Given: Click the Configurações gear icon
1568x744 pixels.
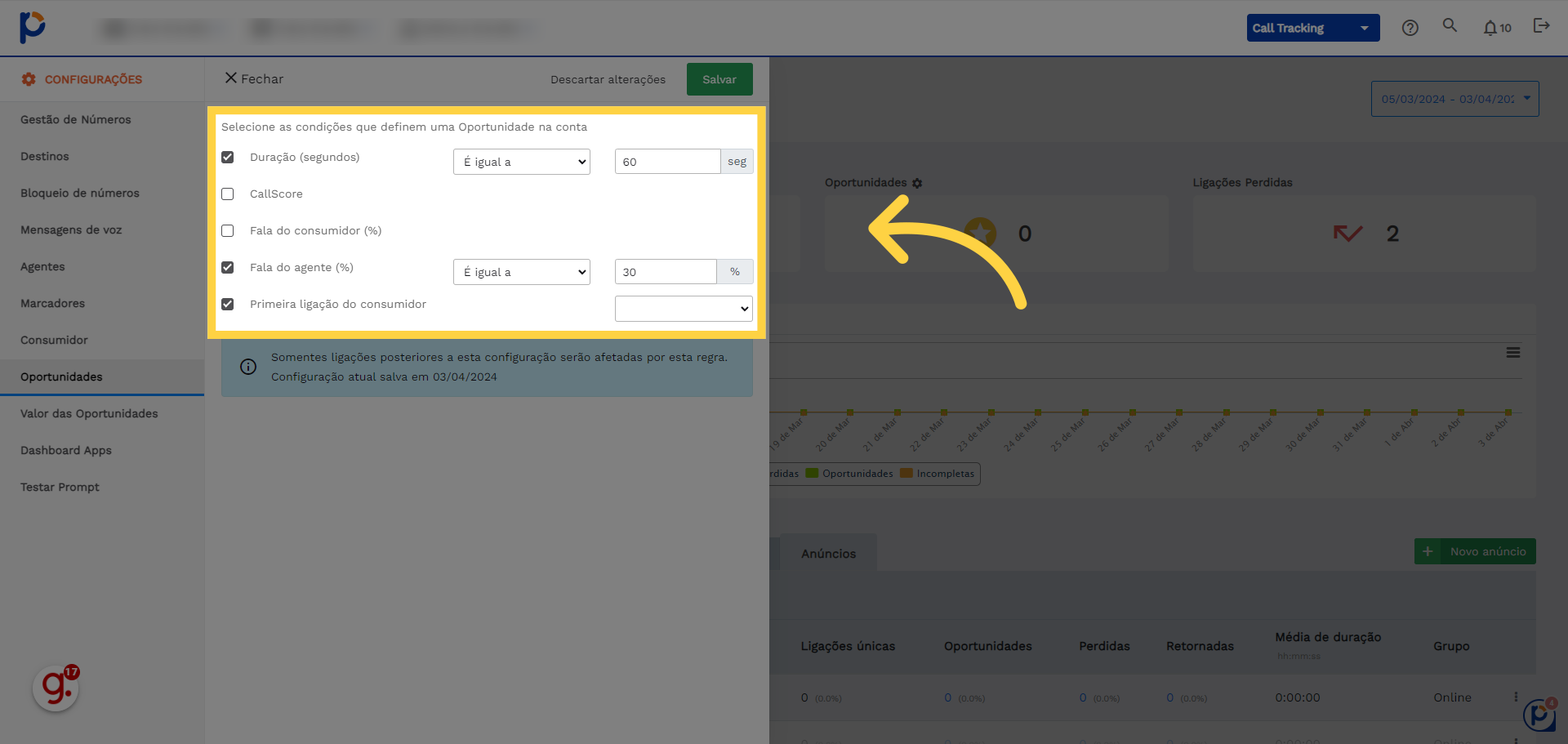Looking at the screenshot, I should pyautogui.click(x=29, y=79).
